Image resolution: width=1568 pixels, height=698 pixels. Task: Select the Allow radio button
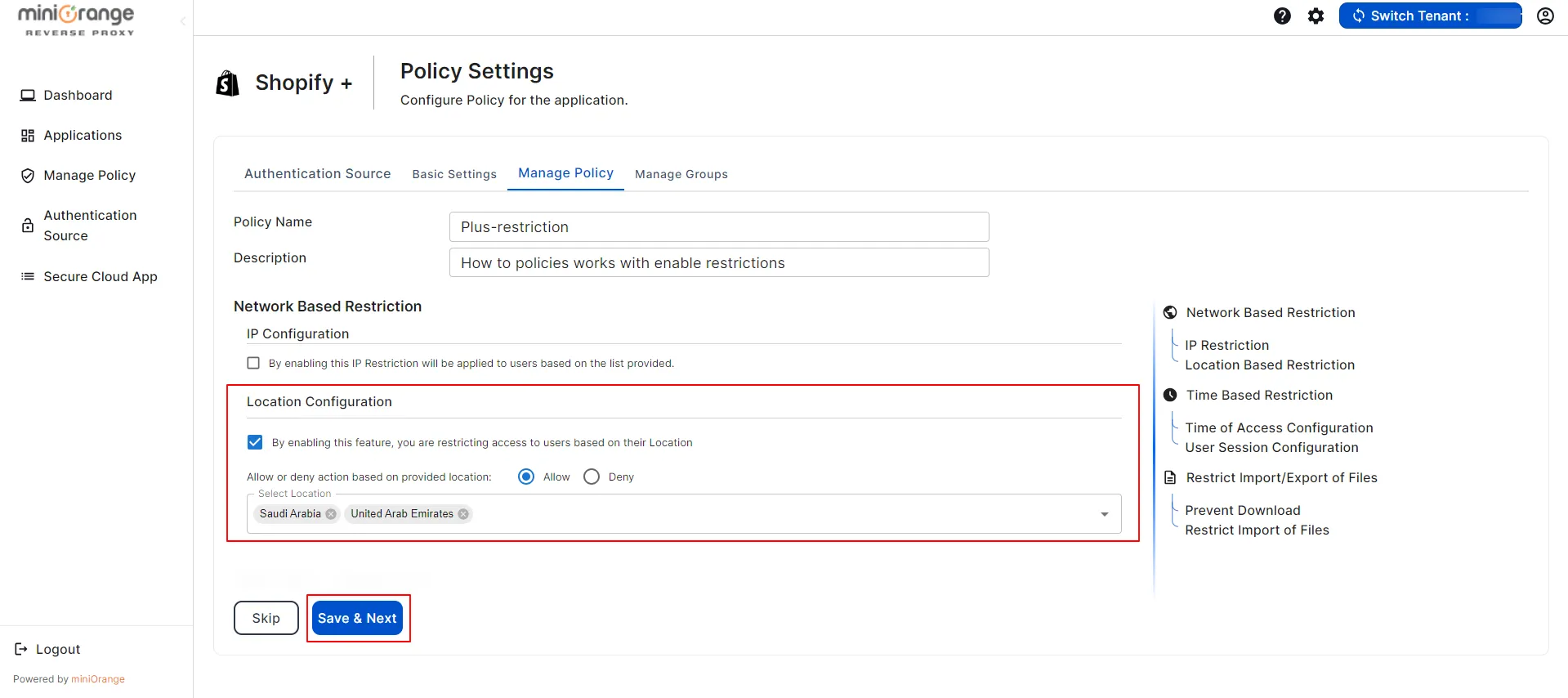526,477
